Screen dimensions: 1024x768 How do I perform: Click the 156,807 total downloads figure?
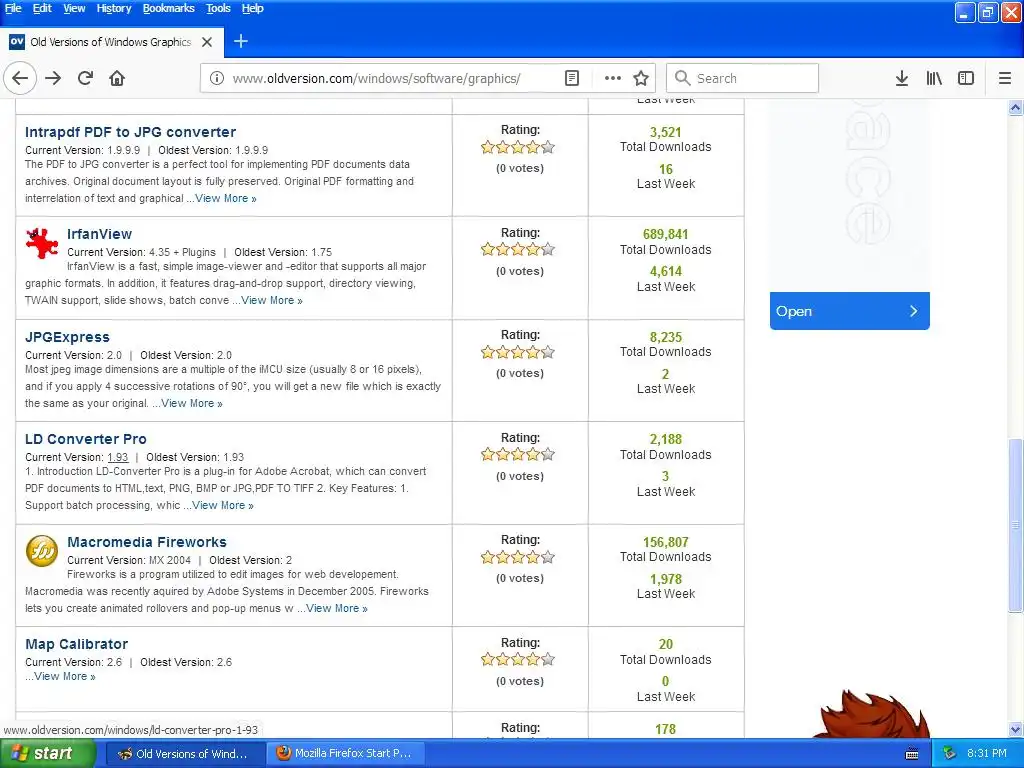click(x=665, y=543)
